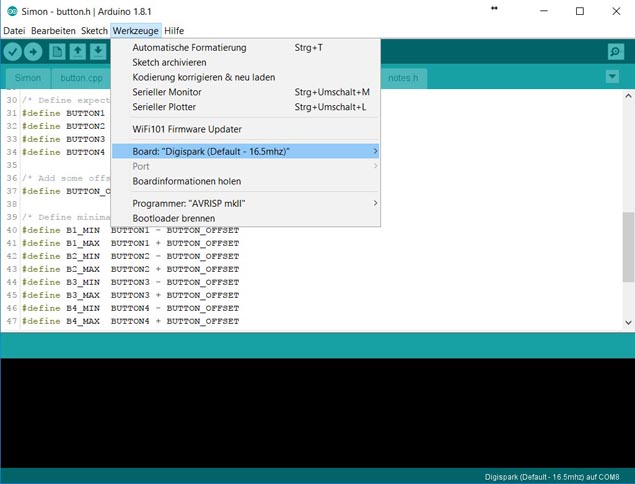Viewport: 635px width, 484px height.
Task: Switch to the button.cpp tab
Action: pyautogui.click(x=81, y=78)
